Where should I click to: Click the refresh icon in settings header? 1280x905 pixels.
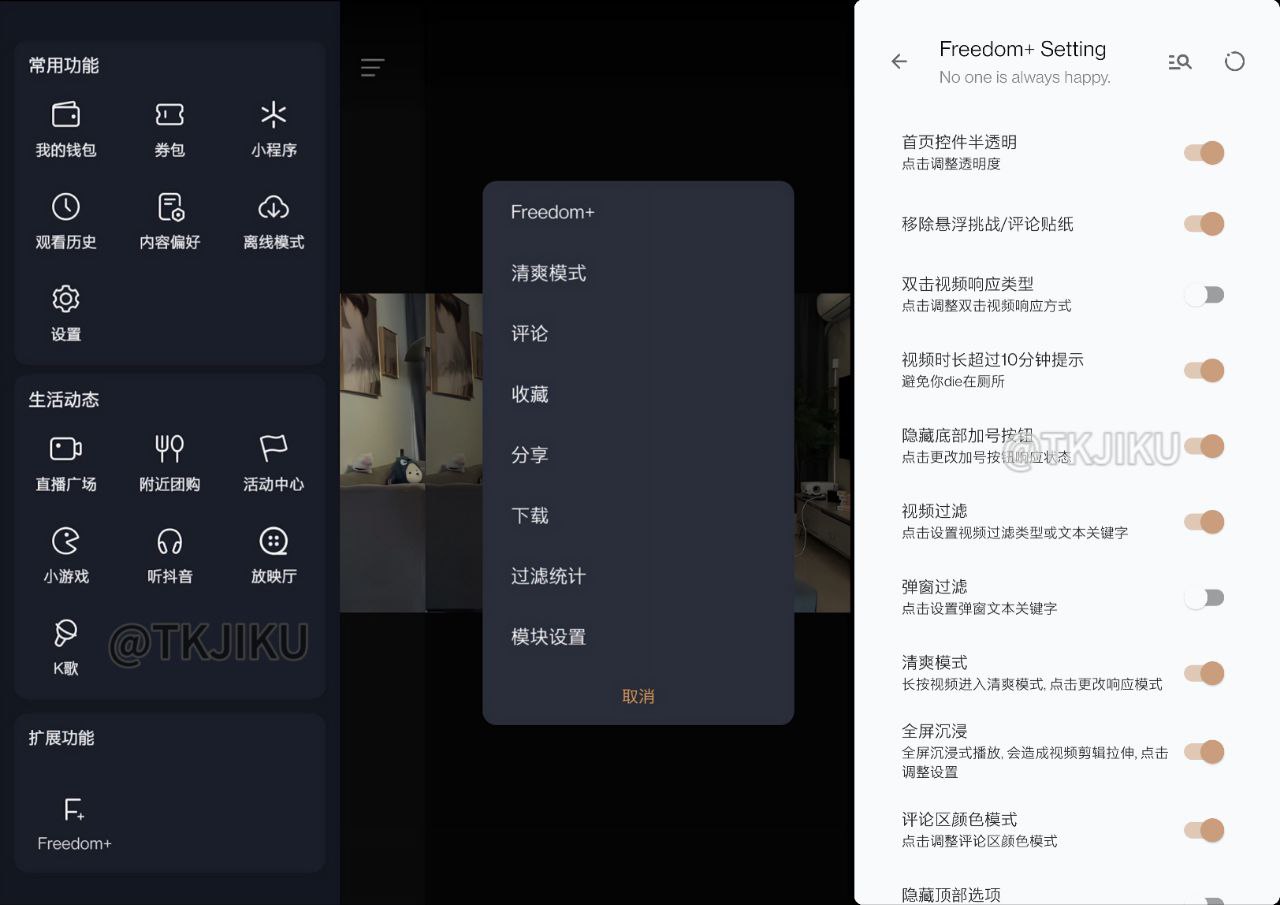click(1235, 62)
